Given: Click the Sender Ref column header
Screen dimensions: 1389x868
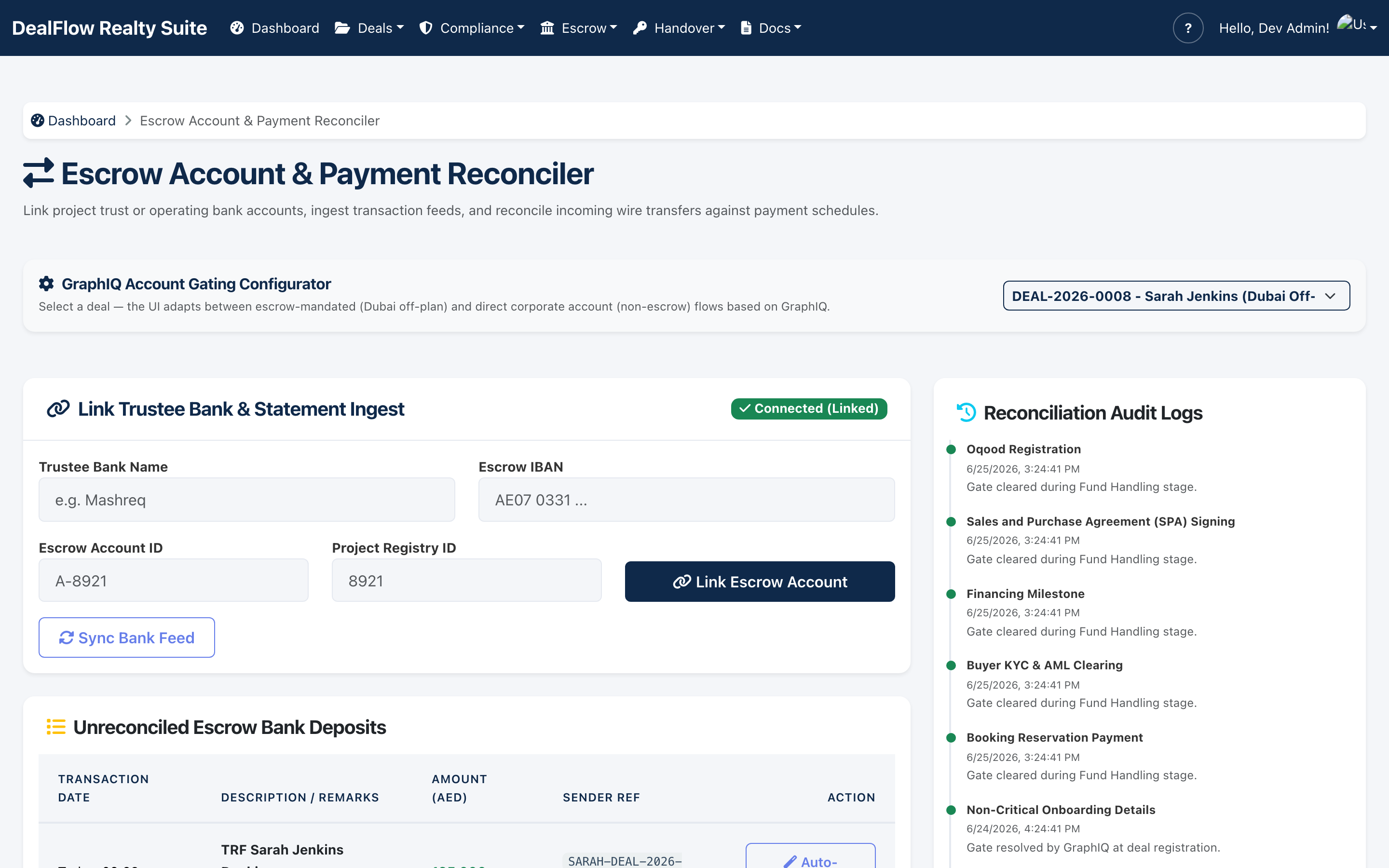Looking at the screenshot, I should pos(601,798).
